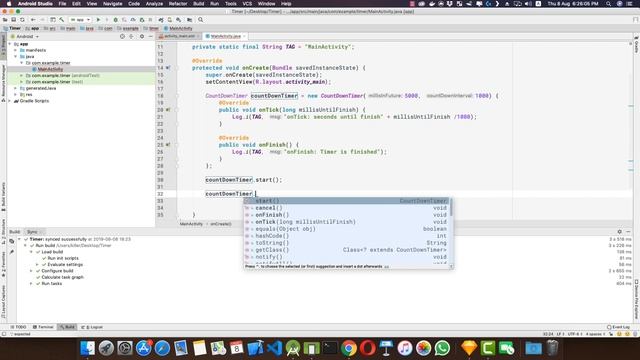This screenshot has width=640, height=360.
Task: Open Google Chrome from the Dock
Action: (x=349, y=348)
